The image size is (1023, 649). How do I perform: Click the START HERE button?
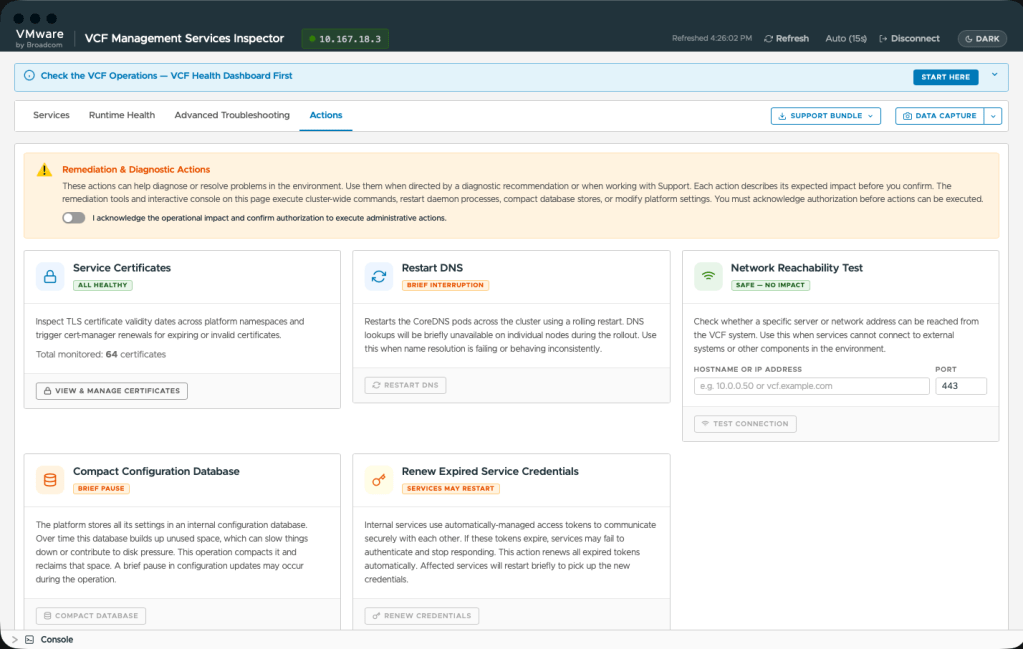click(945, 77)
